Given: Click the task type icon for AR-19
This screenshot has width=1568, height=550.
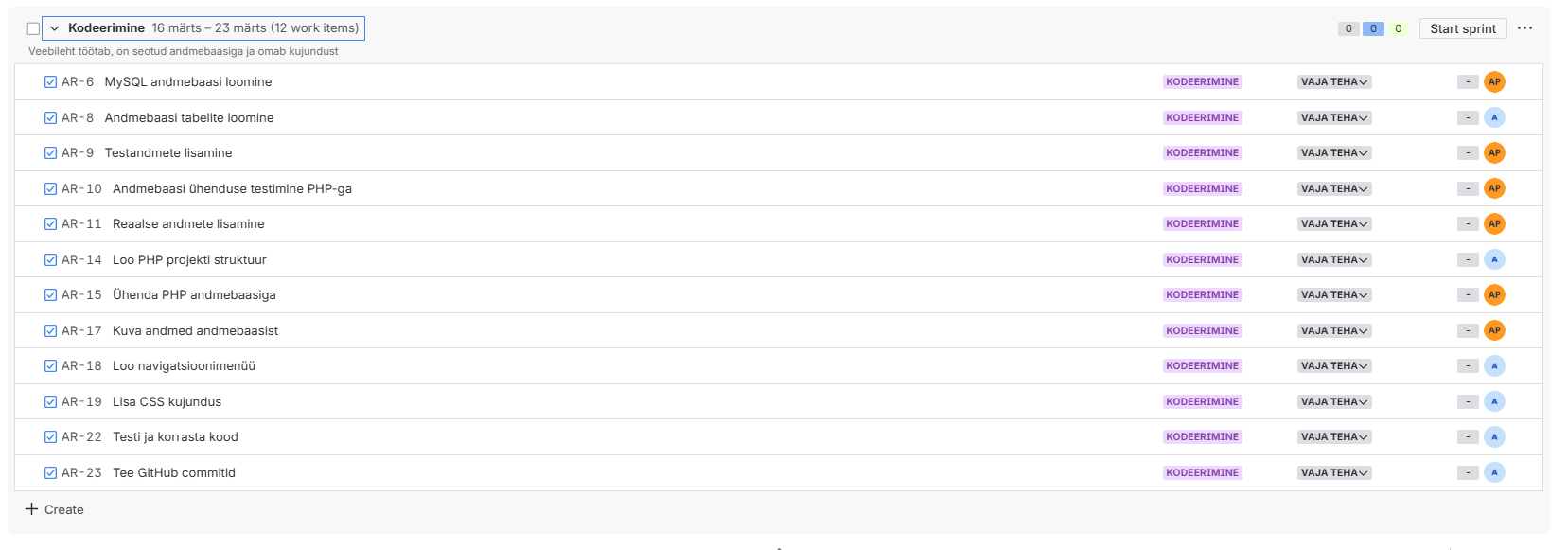Looking at the screenshot, I should [50, 401].
